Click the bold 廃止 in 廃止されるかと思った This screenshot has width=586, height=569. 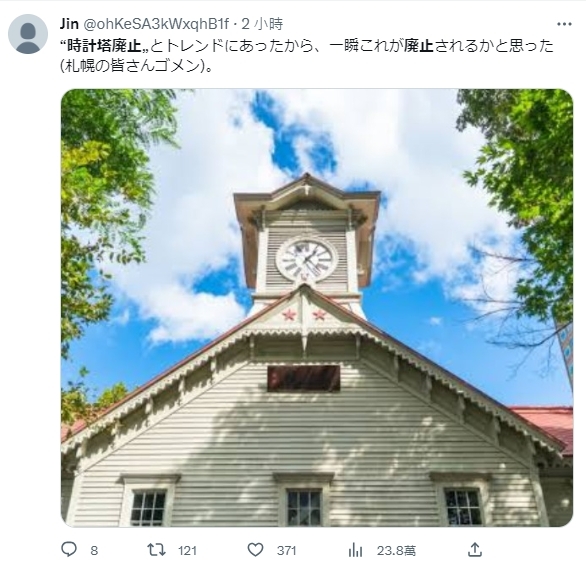(419, 46)
